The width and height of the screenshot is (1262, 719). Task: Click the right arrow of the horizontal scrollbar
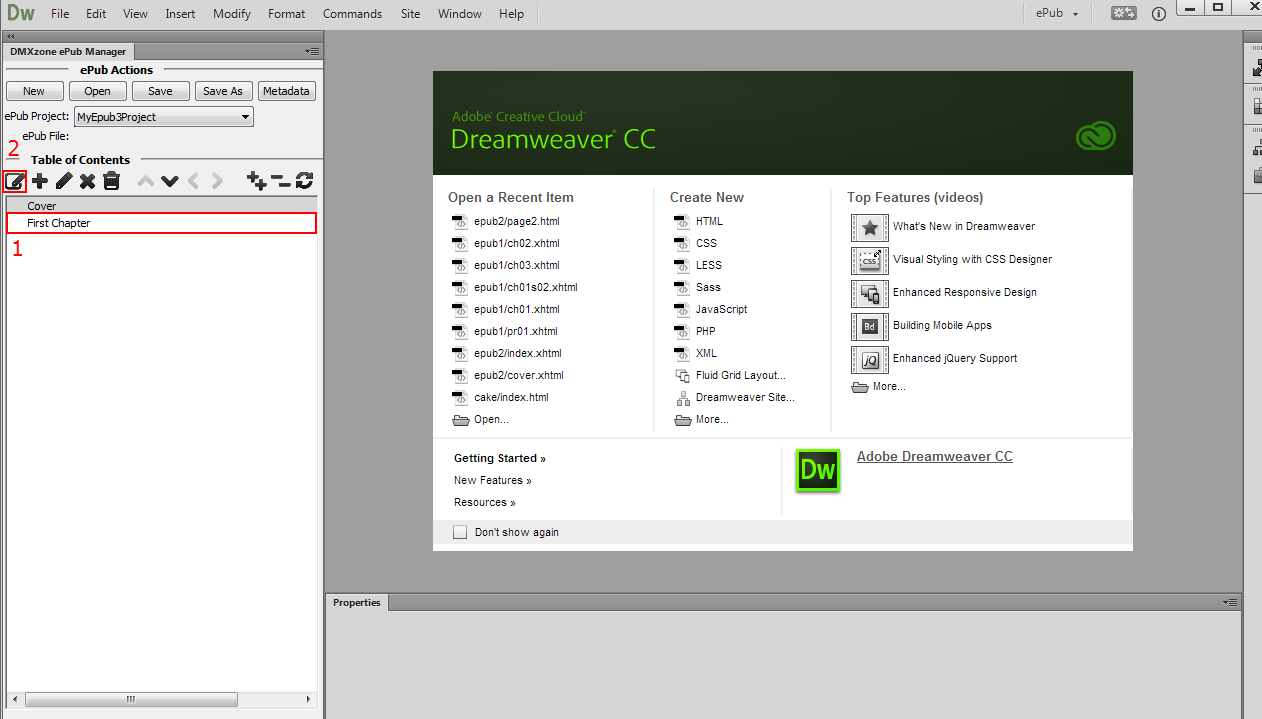[x=308, y=700]
